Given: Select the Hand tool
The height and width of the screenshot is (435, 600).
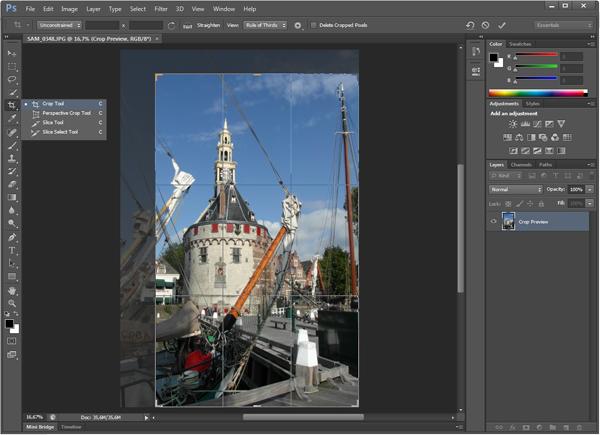Looking at the screenshot, I should coord(12,291).
